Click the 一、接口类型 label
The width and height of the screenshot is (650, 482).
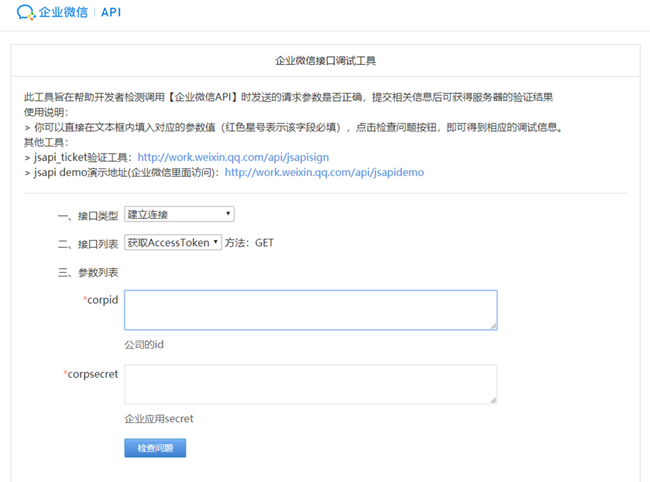click(88, 216)
